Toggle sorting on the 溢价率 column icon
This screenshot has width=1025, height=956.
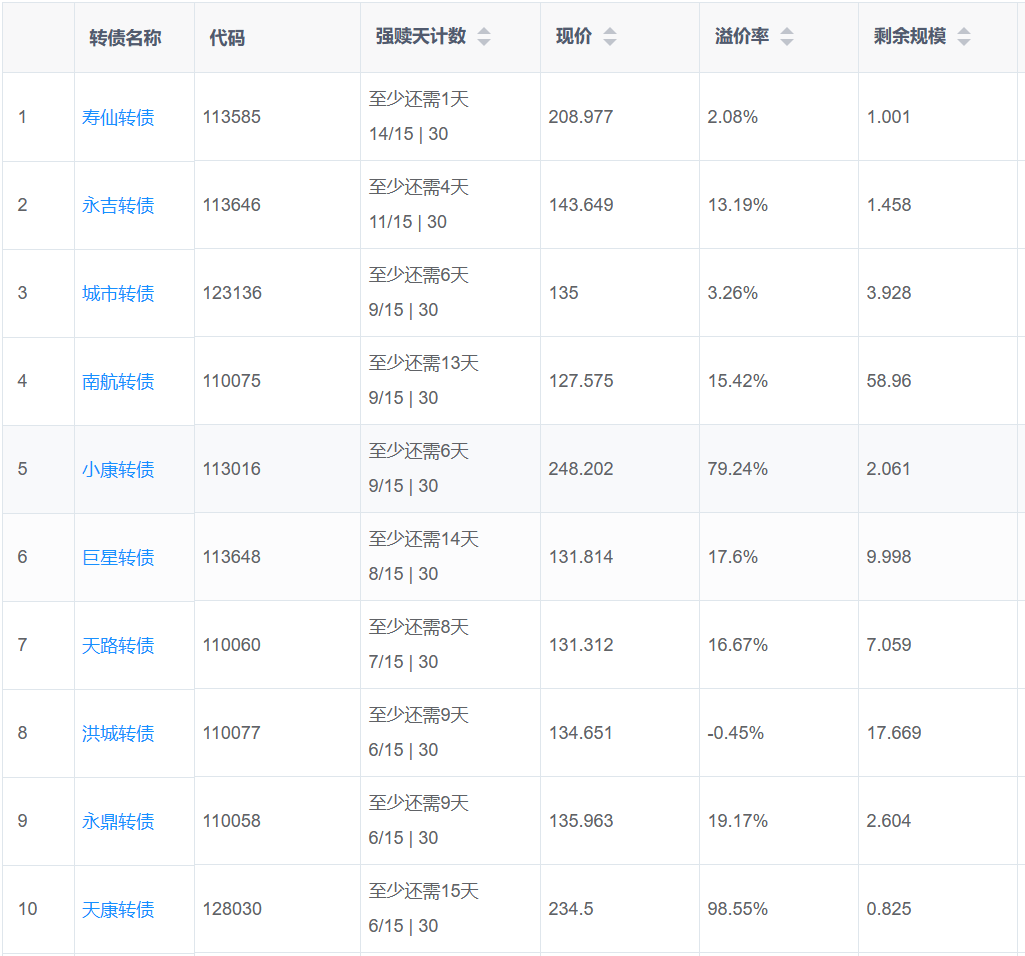[x=787, y=37]
